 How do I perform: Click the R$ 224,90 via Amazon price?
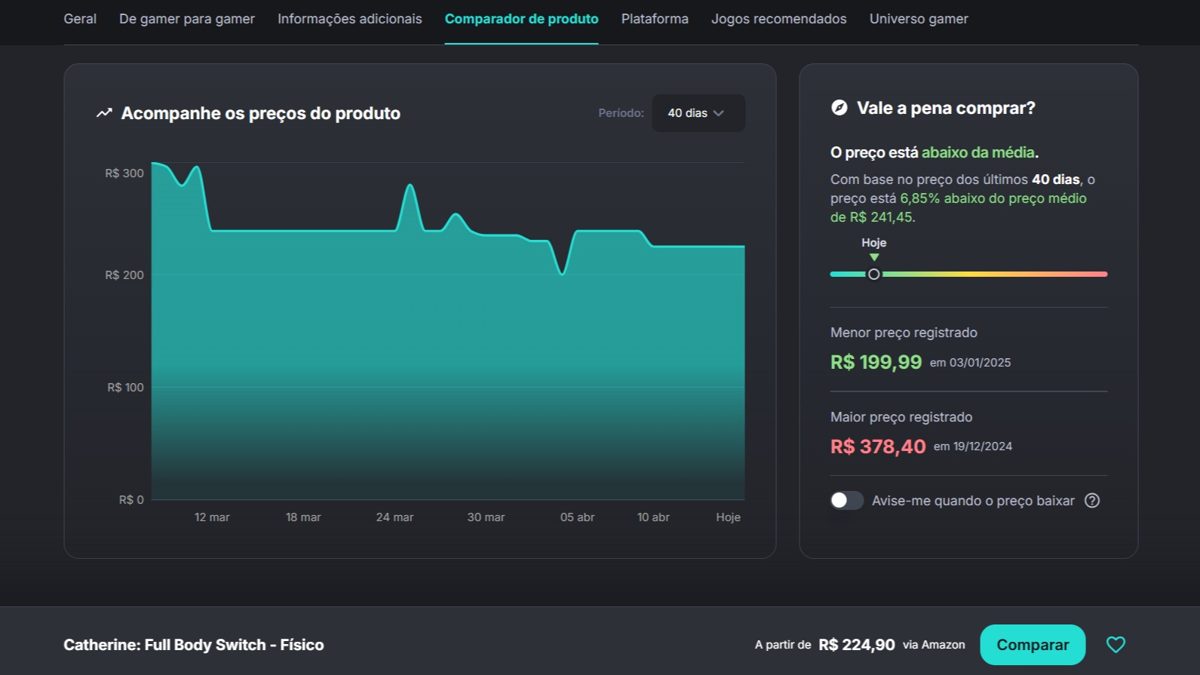point(856,645)
